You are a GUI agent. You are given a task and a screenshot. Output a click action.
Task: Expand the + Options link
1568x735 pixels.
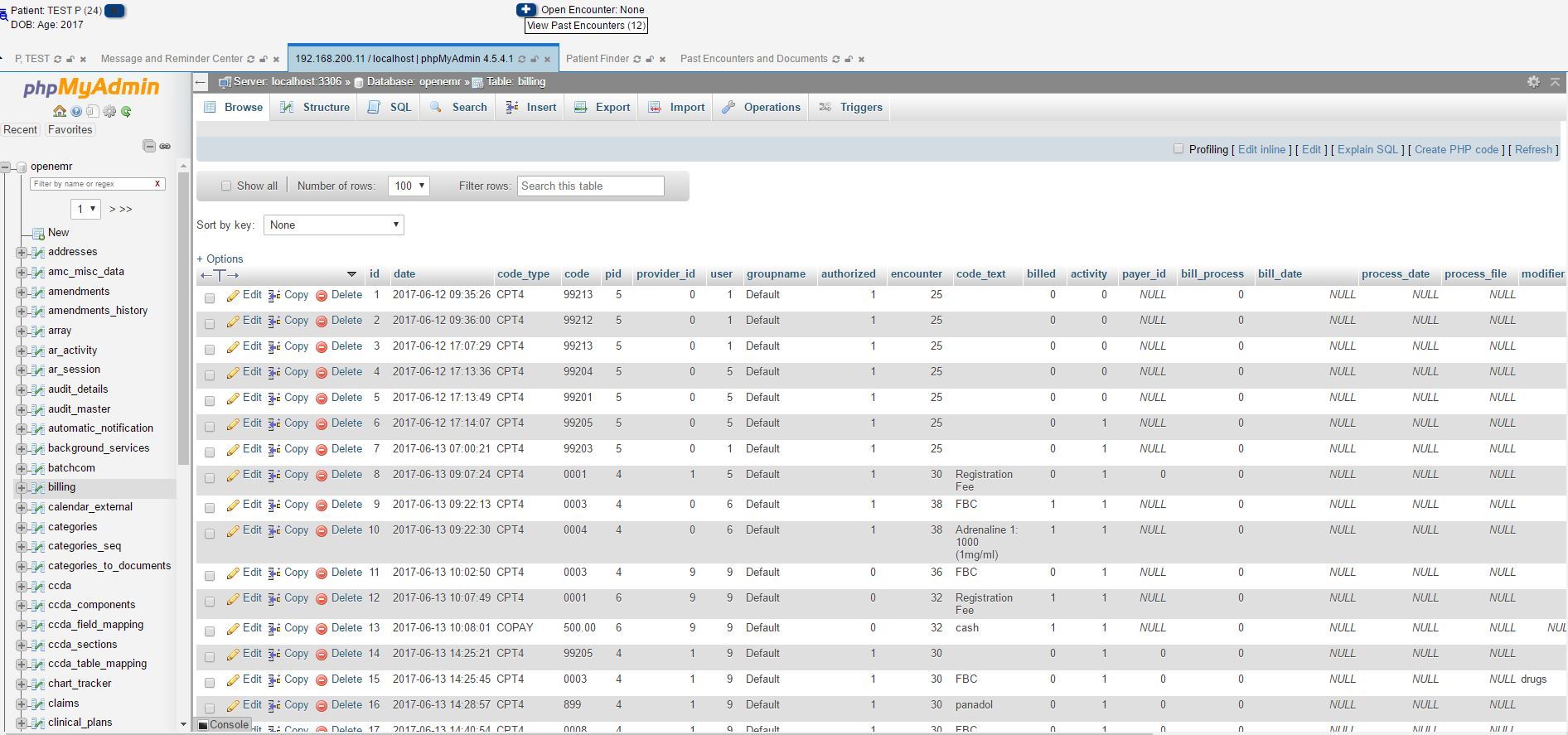220,259
